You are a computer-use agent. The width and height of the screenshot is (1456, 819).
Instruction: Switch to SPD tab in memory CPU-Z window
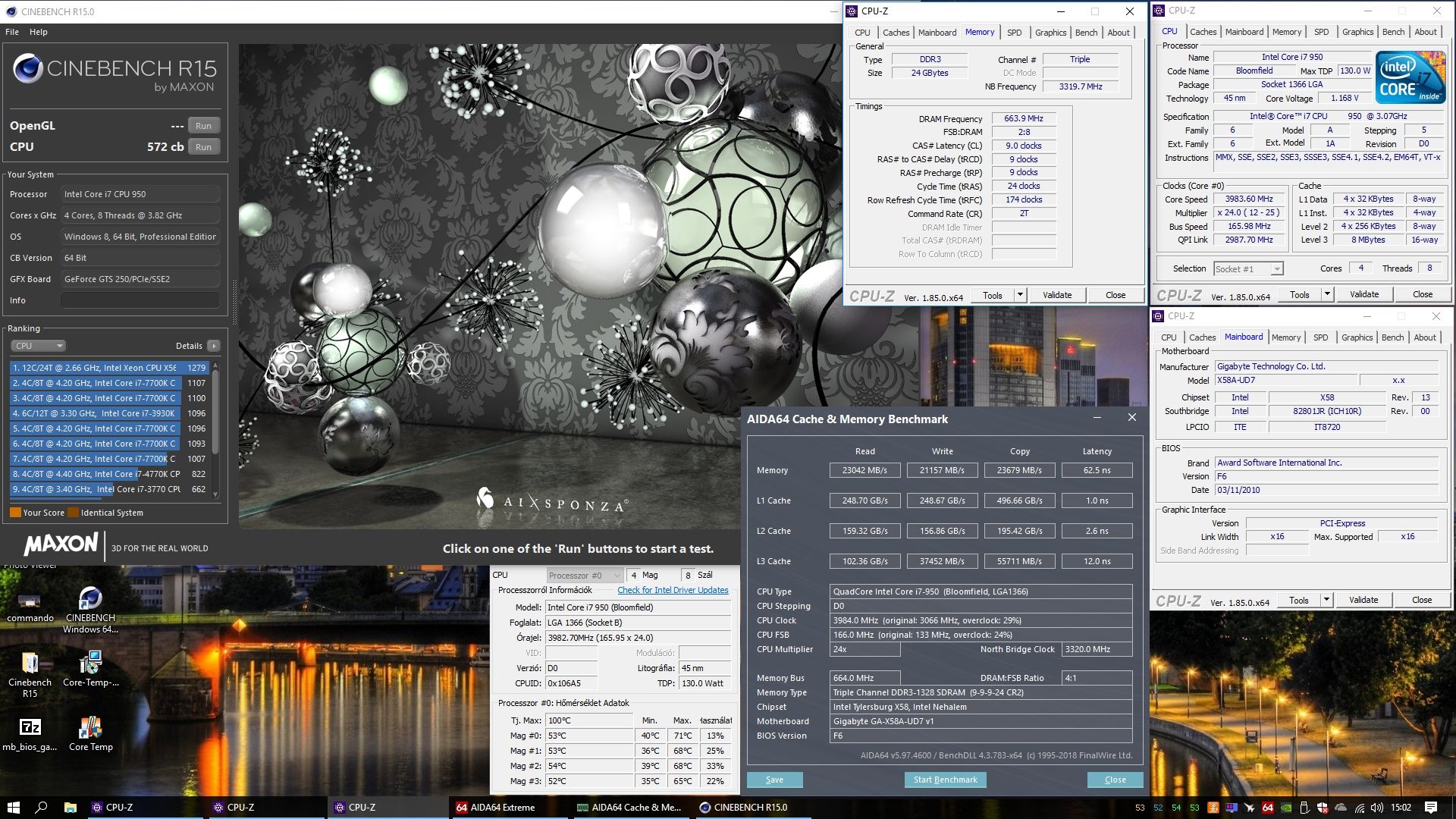1014,33
